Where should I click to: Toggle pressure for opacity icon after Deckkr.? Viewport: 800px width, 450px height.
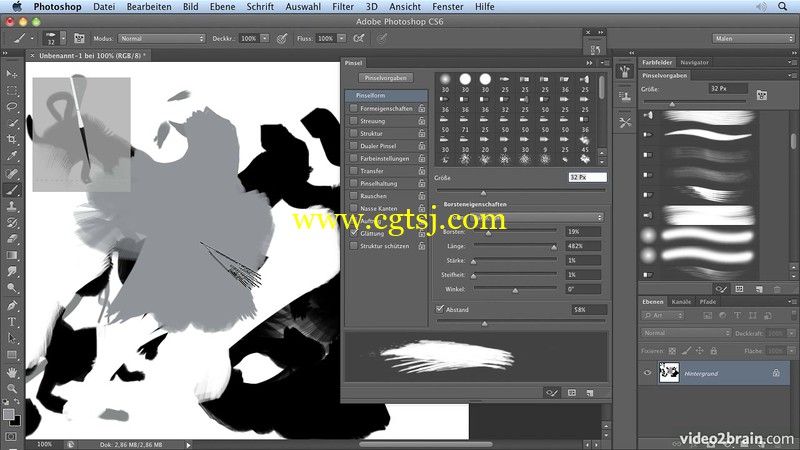tap(282, 38)
